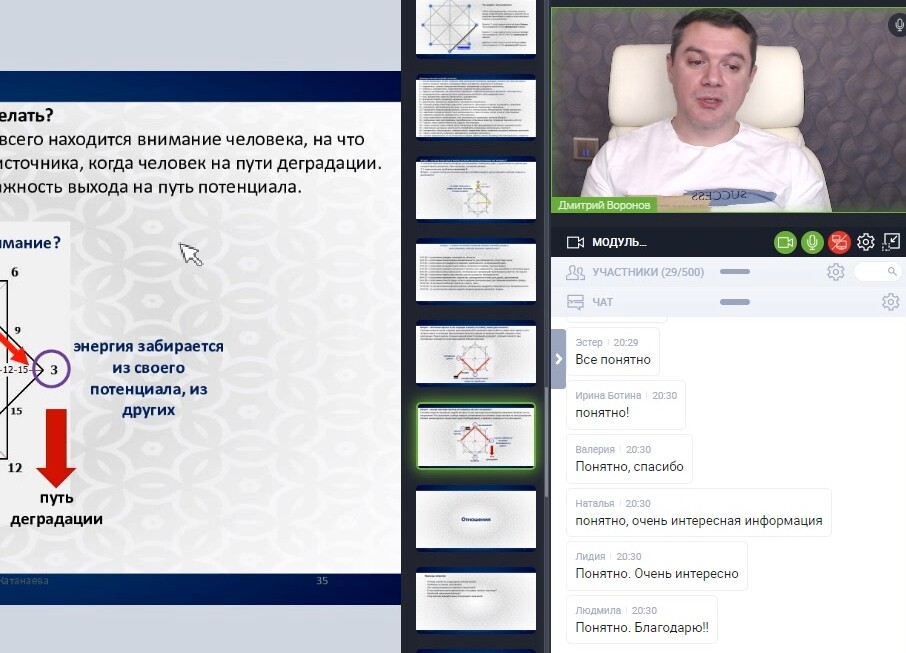
Task: Toggle the red screen sharing button
Action: pyautogui.click(x=839, y=242)
